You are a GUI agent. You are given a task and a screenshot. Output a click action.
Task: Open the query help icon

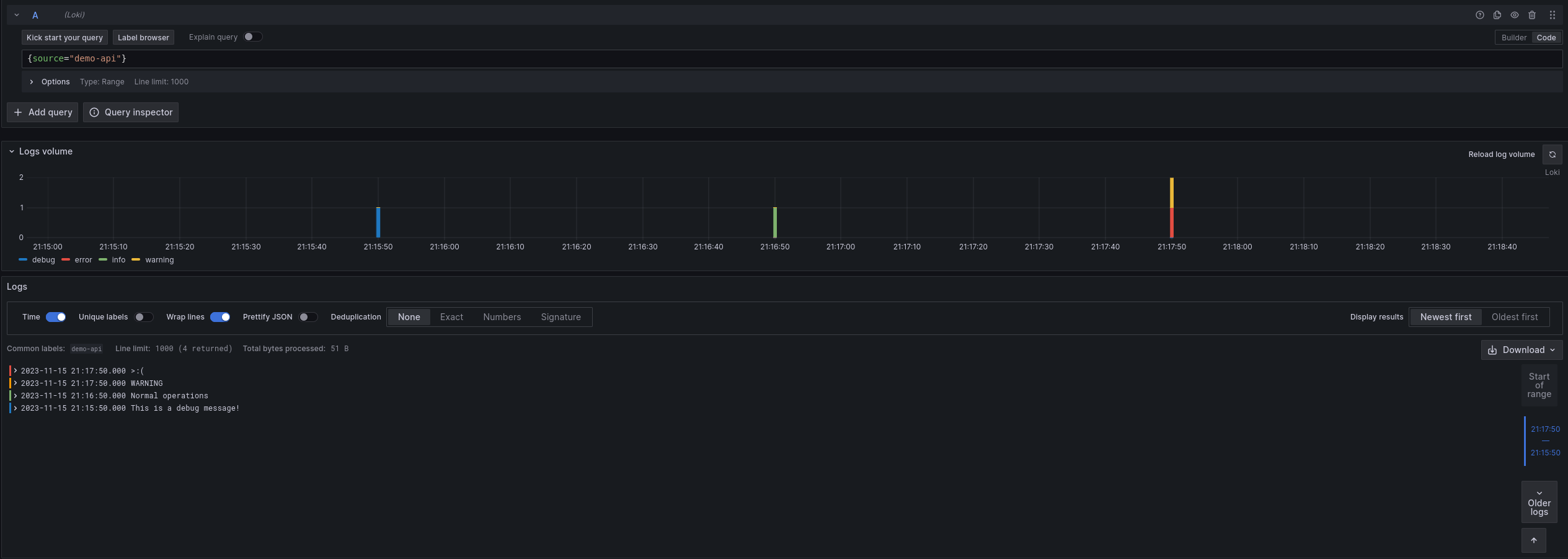[x=1480, y=15]
